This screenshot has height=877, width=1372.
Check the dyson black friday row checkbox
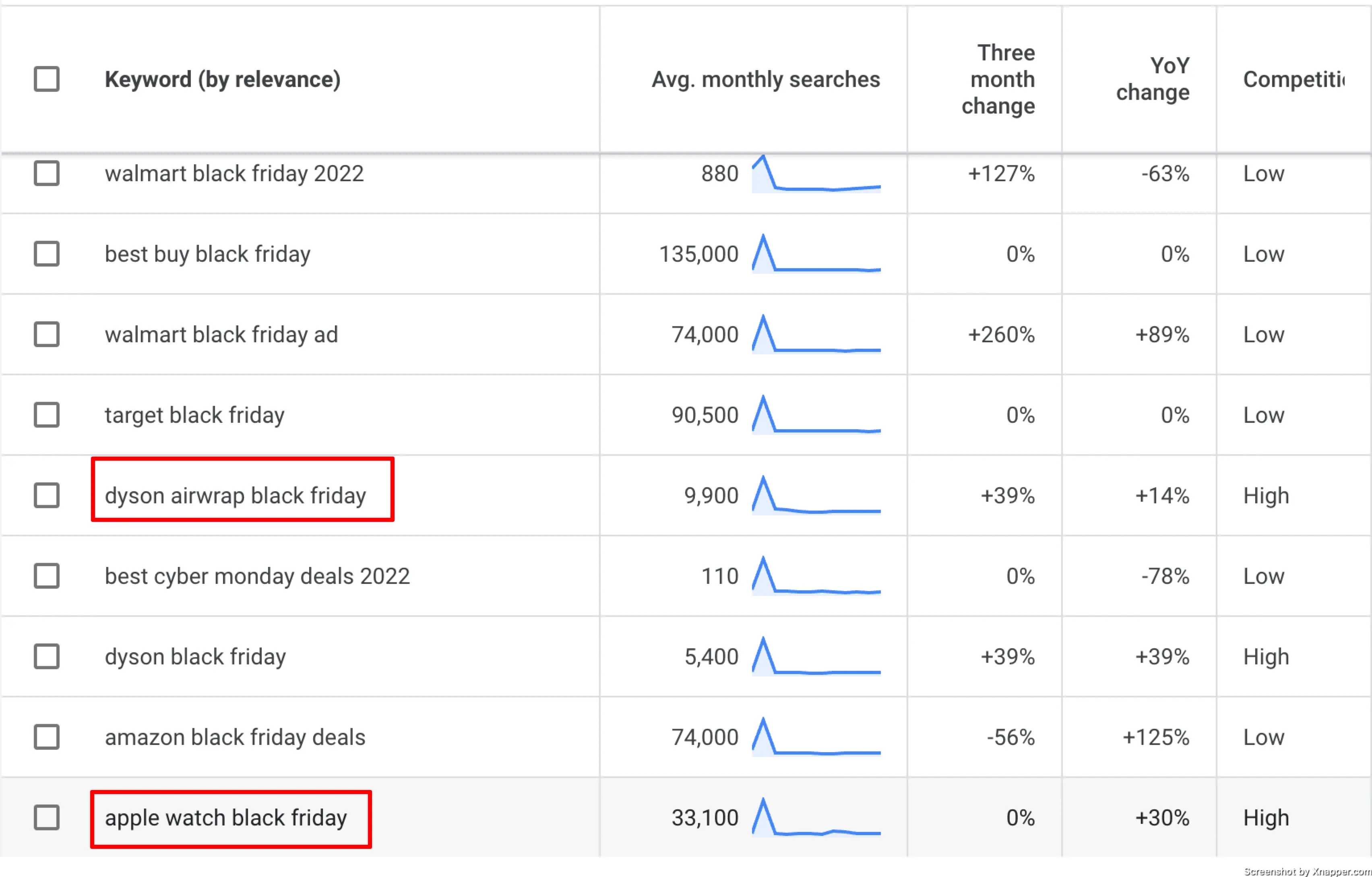coord(47,656)
